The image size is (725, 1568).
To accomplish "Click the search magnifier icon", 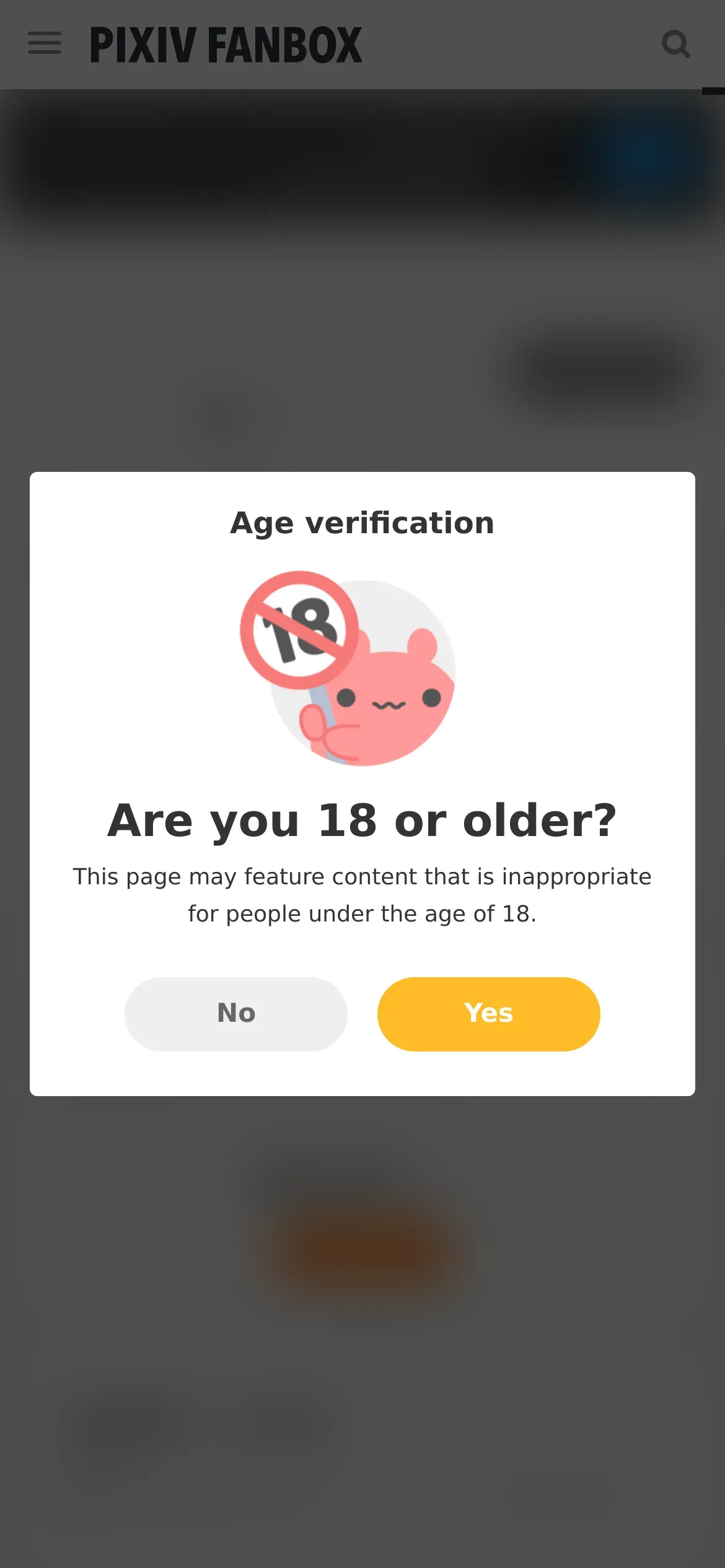I will pos(675,44).
